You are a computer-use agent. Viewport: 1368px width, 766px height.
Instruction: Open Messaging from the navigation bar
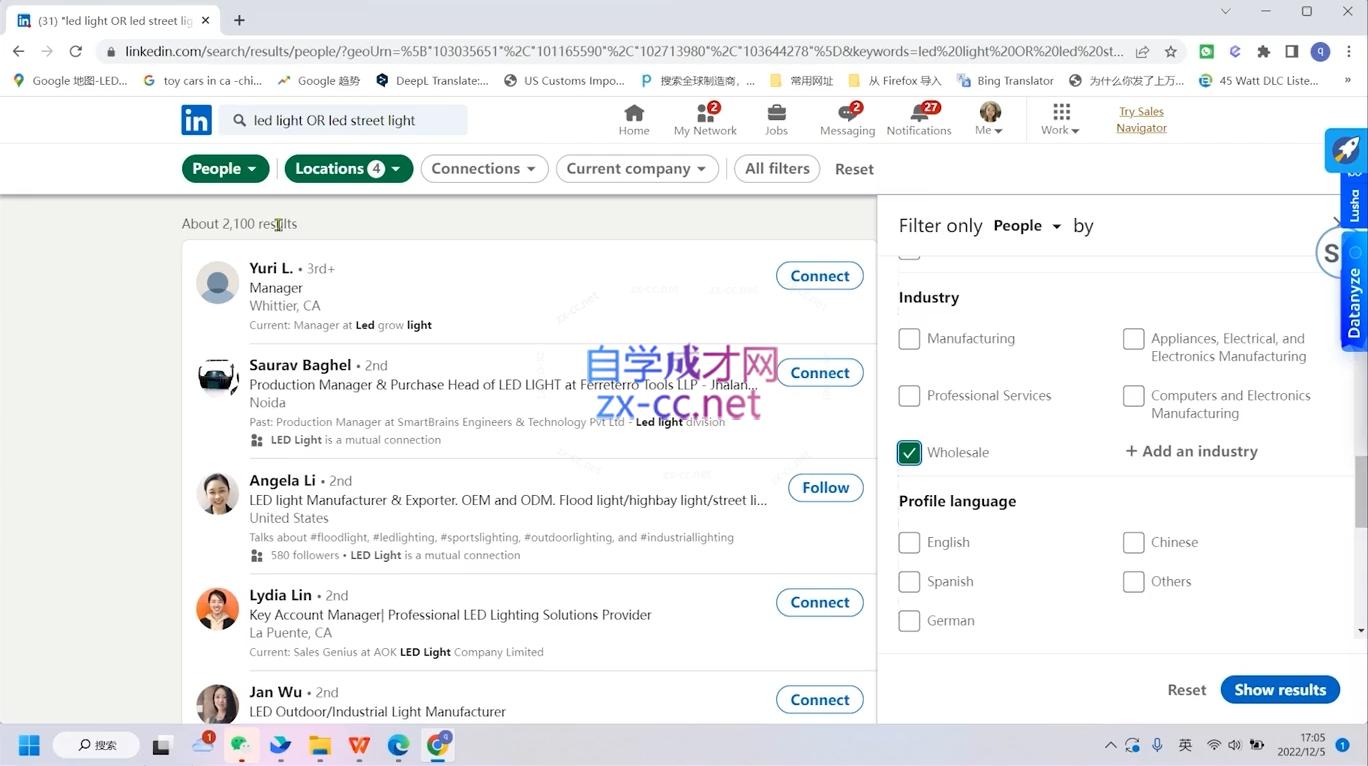click(846, 118)
